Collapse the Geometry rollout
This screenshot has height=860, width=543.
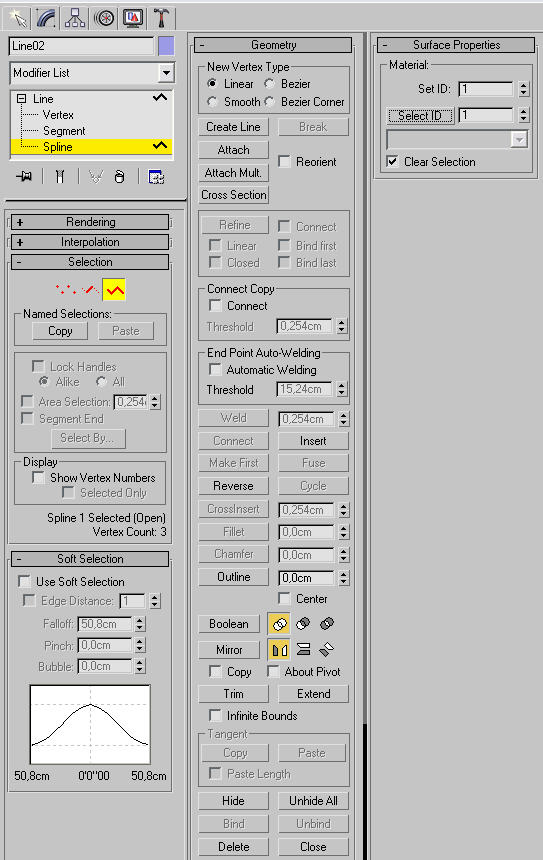(x=273, y=45)
